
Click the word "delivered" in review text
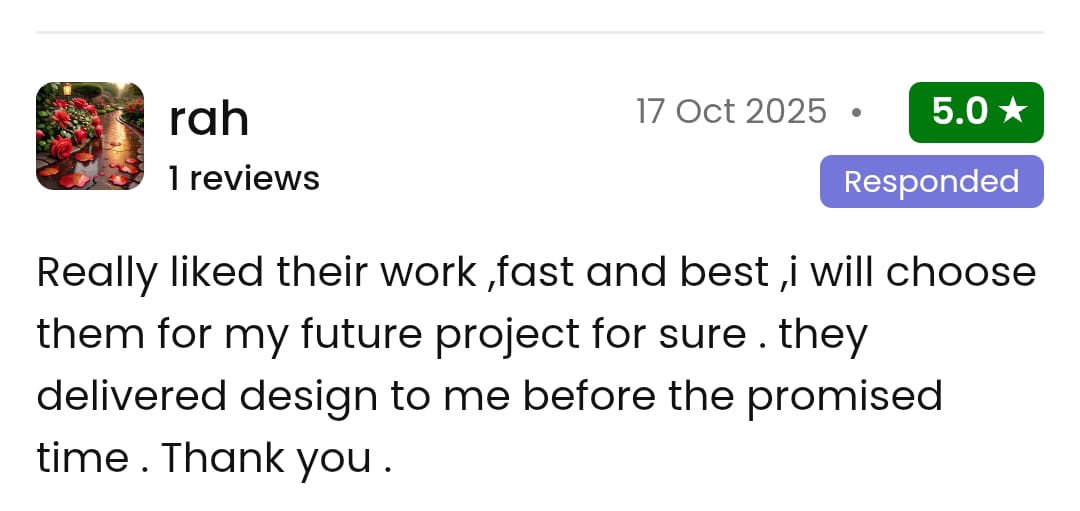[131, 396]
